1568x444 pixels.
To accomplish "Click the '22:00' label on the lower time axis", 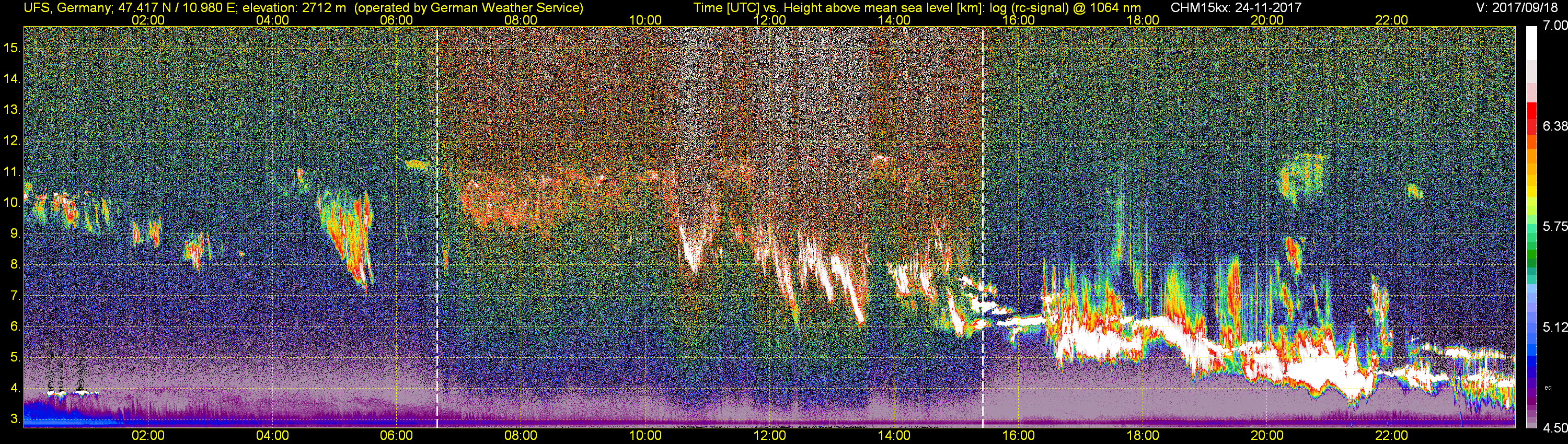I will pos(1391,436).
